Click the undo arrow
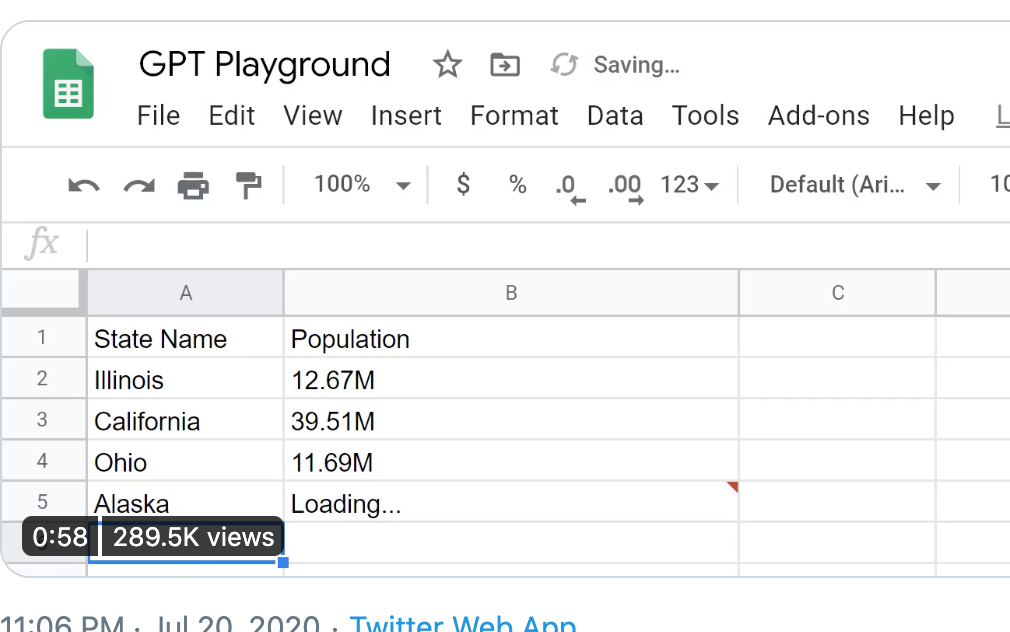This screenshot has width=1010, height=632. pyautogui.click(x=84, y=186)
